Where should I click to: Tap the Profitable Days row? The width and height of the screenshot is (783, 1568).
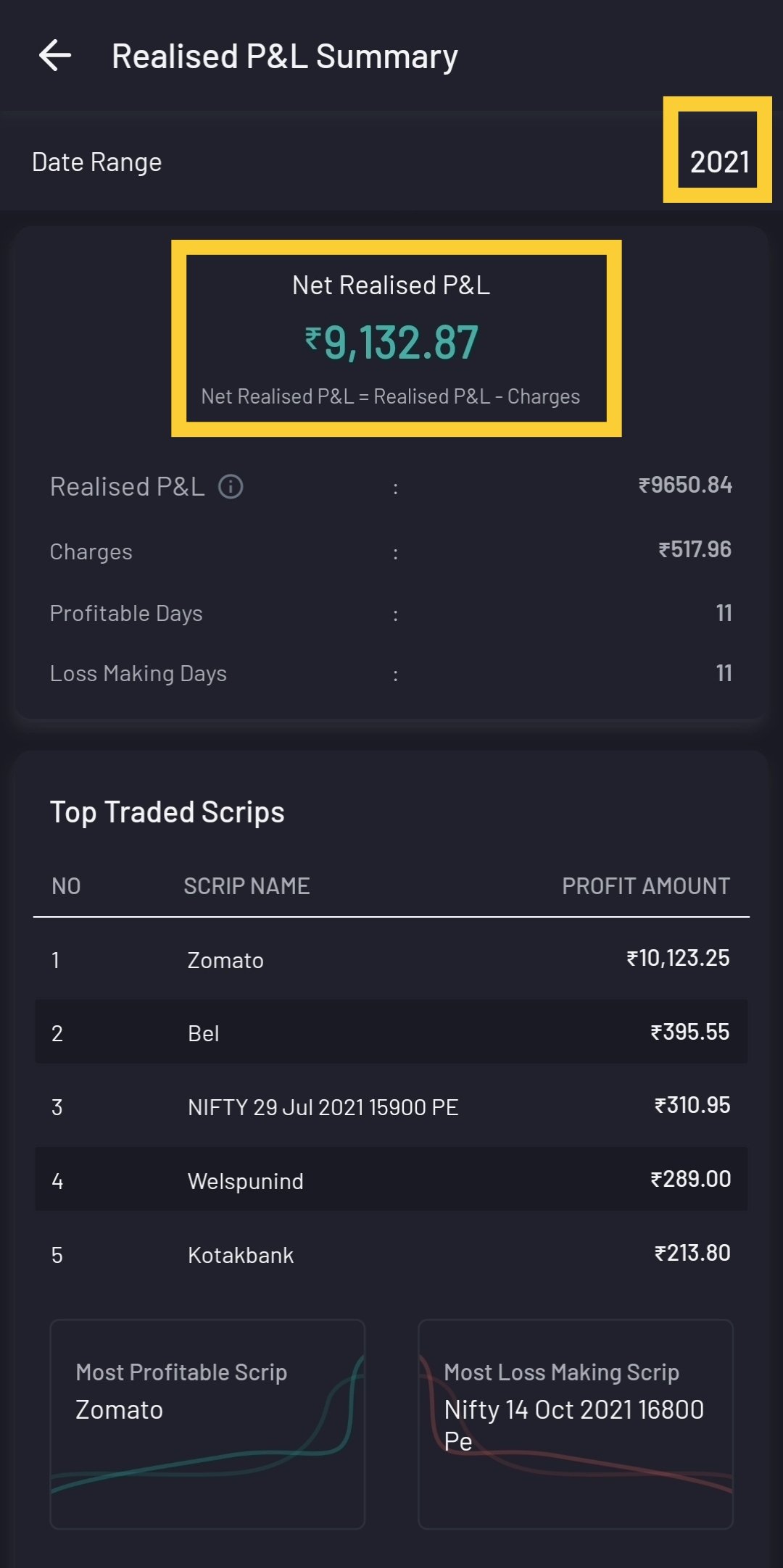(391, 614)
